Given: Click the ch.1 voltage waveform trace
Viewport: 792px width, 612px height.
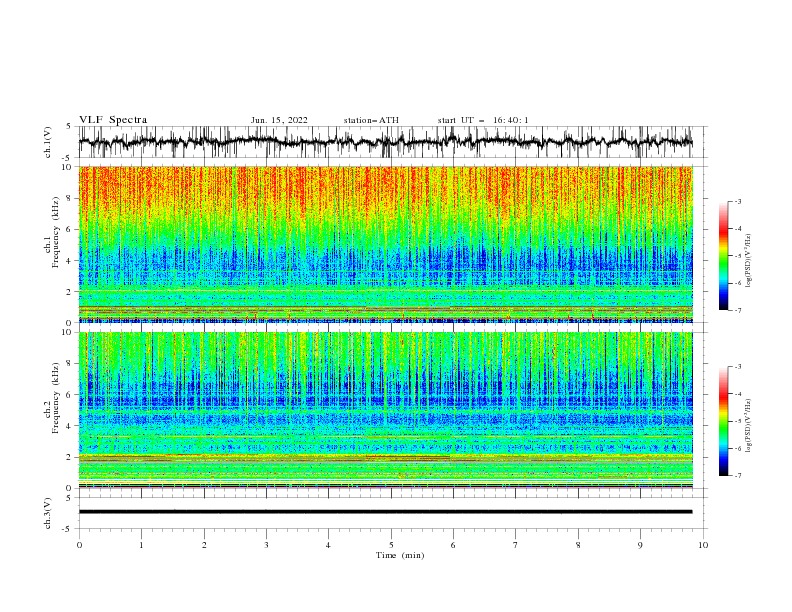Looking at the screenshot, I should pos(385,142).
